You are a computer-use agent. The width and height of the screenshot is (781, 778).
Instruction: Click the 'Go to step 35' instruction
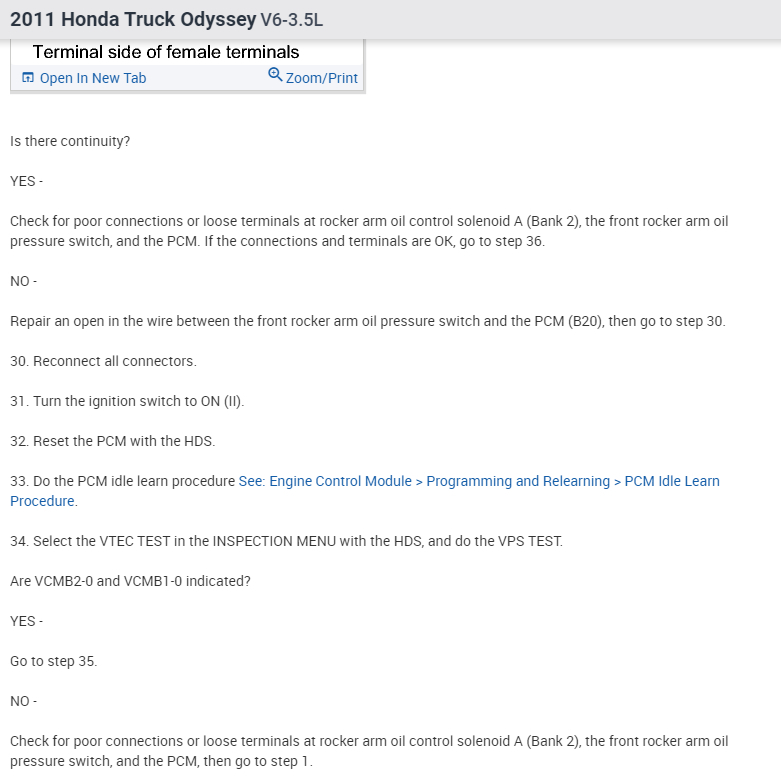pyautogui.click(x=54, y=661)
